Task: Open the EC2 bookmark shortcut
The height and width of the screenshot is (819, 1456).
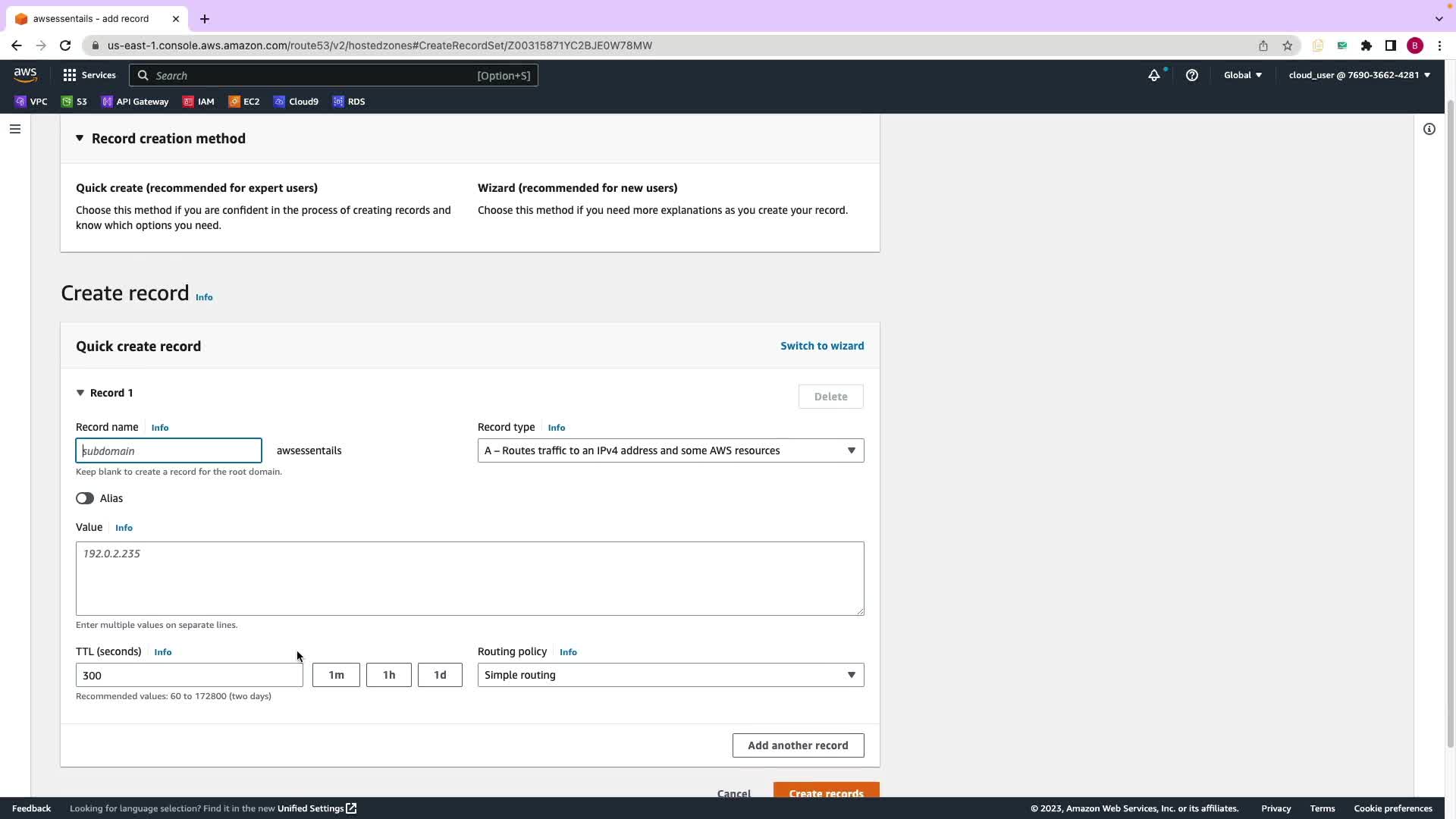Action: (x=244, y=102)
